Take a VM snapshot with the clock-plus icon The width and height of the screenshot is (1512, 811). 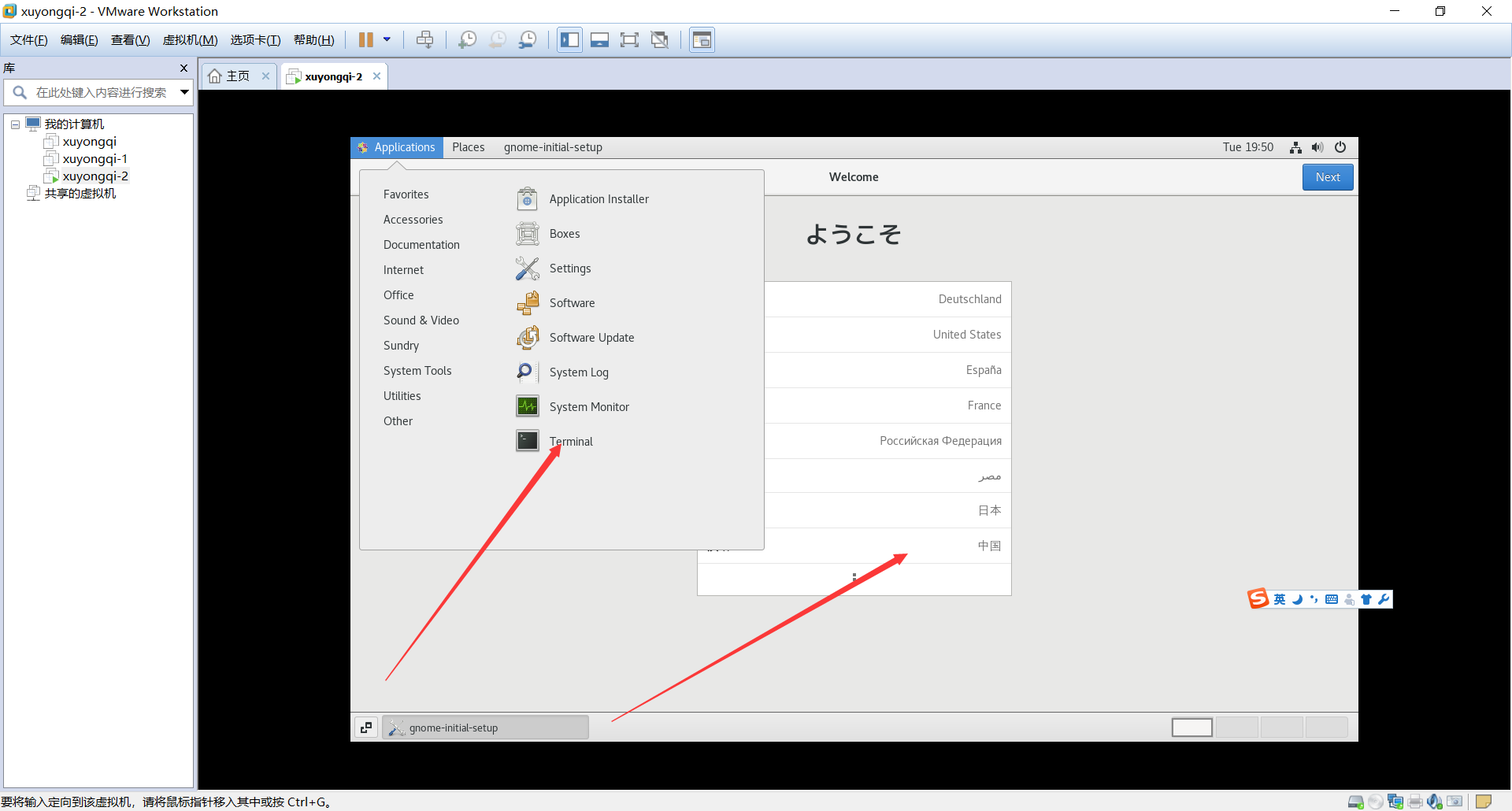pos(468,40)
